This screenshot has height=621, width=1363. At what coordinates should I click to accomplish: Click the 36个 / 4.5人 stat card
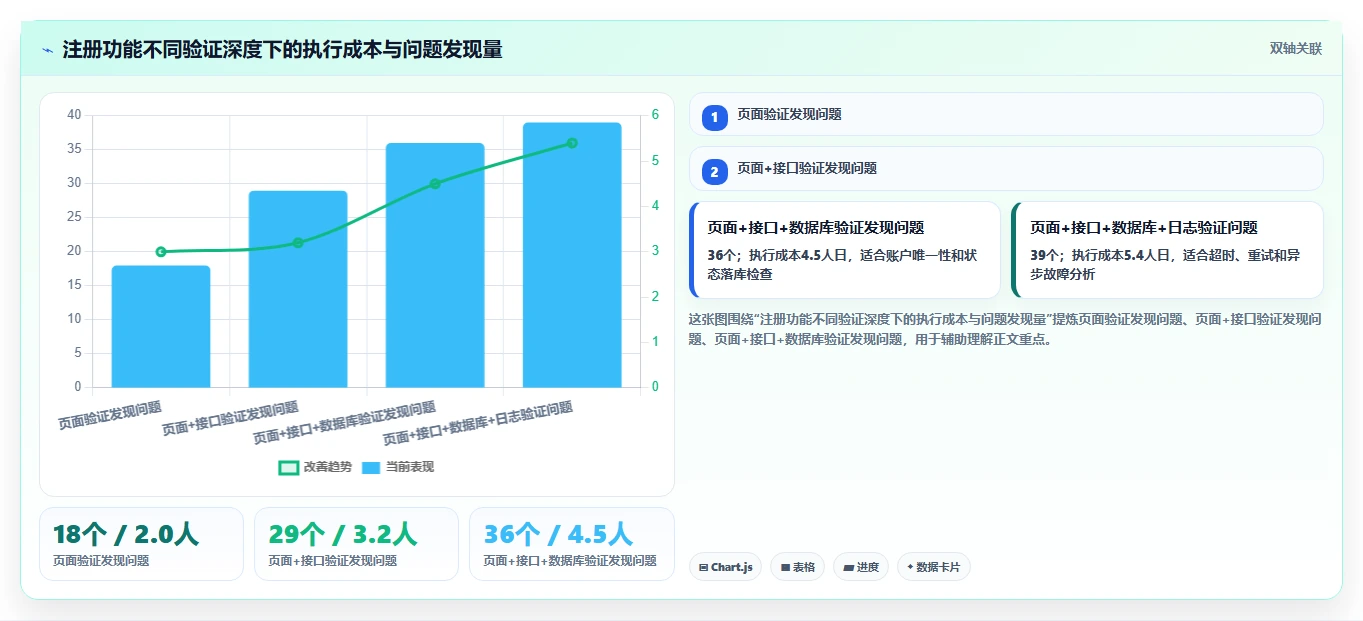[x=571, y=544]
